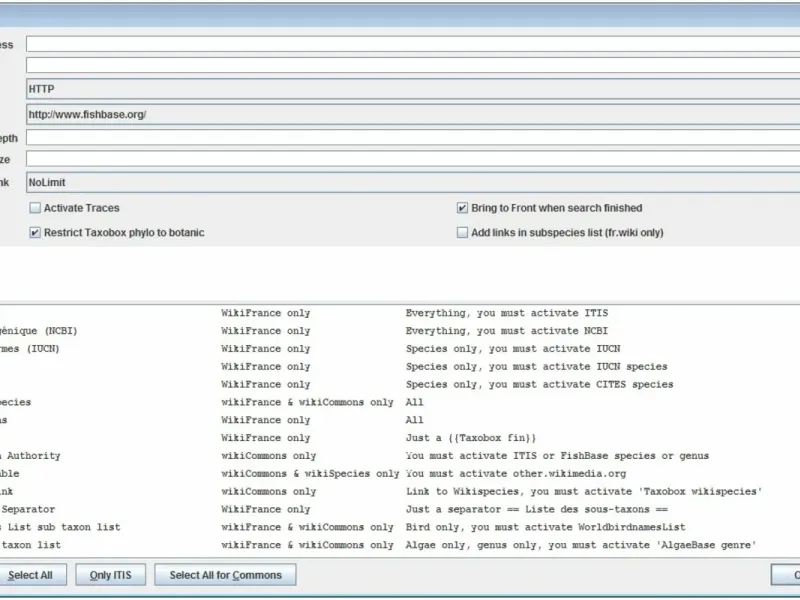The height and width of the screenshot is (600, 800).
Task: Click the topmost empty address input field
Action: click(x=413, y=44)
